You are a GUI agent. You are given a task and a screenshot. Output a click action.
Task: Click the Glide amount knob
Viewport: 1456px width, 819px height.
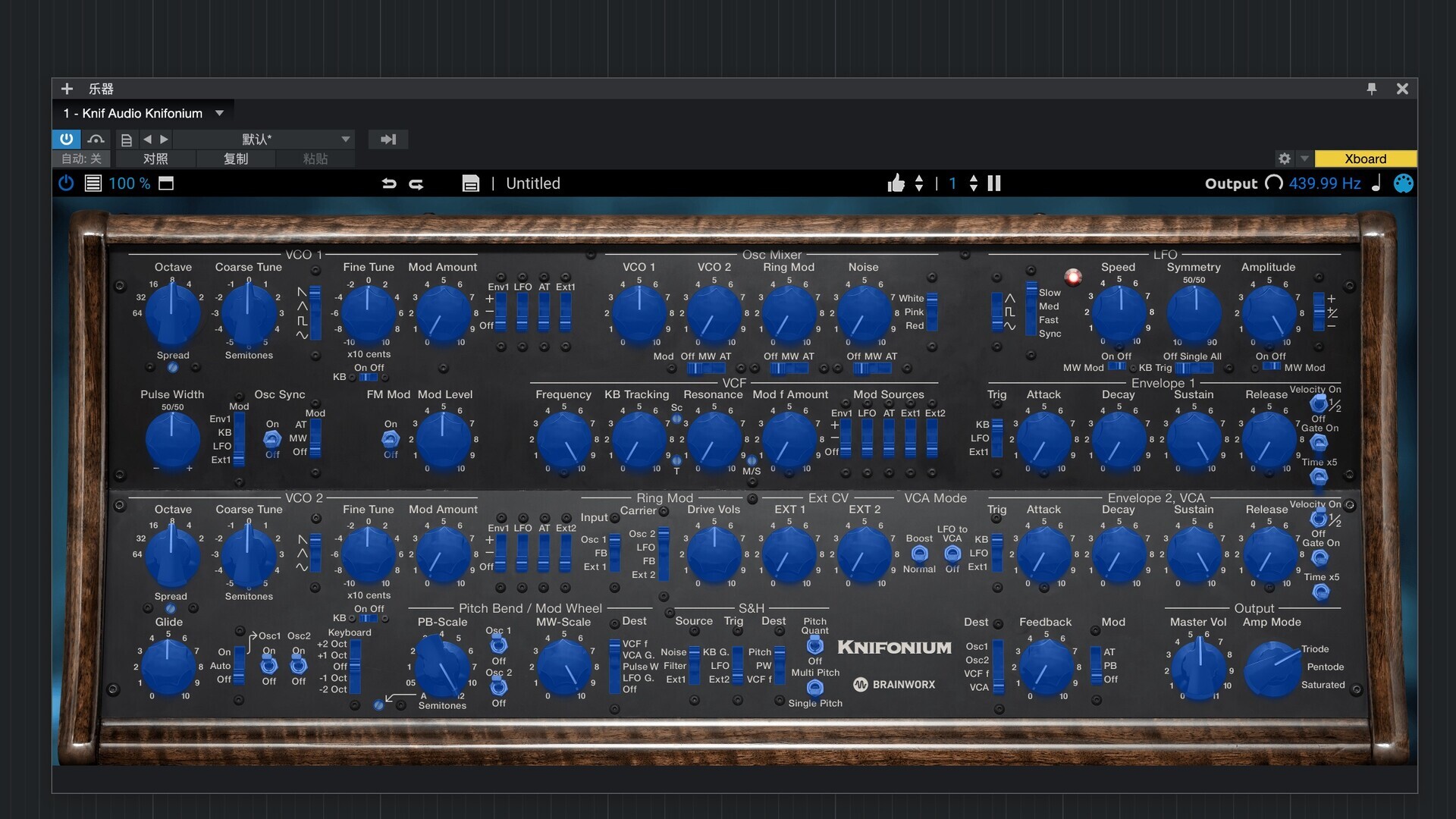[x=168, y=667]
